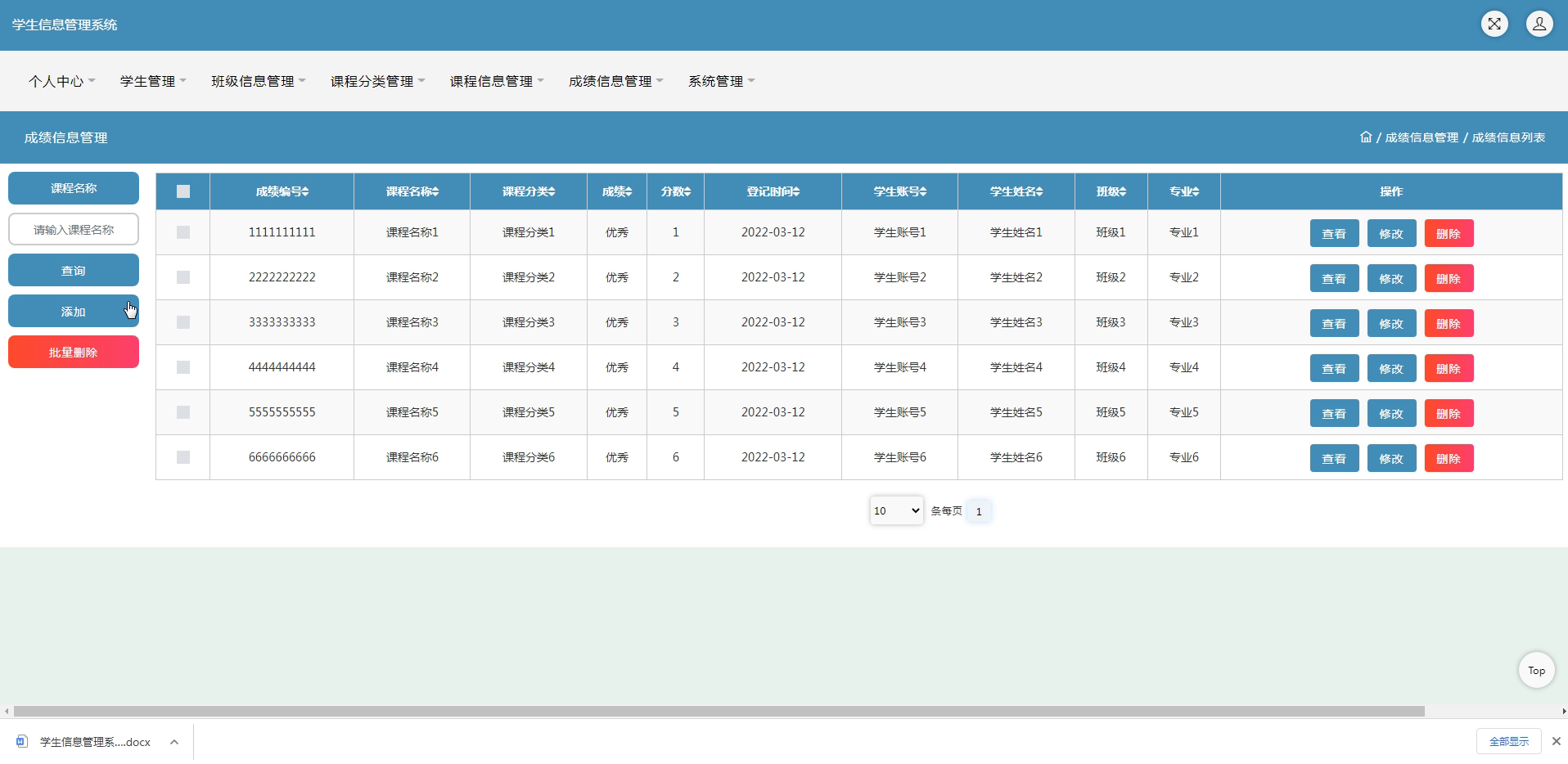Check the row for 2222222222
This screenshot has width=1568, height=764.
pos(183,277)
